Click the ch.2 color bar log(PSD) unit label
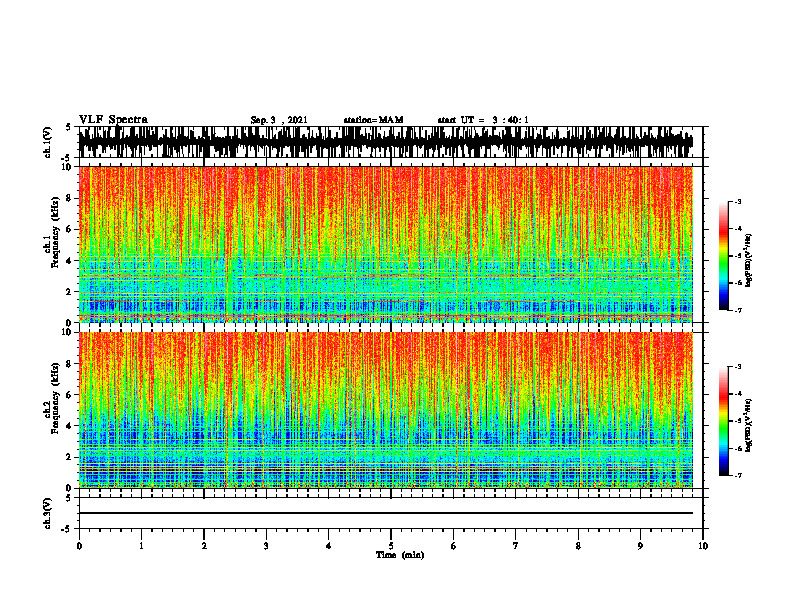 [x=749, y=425]
